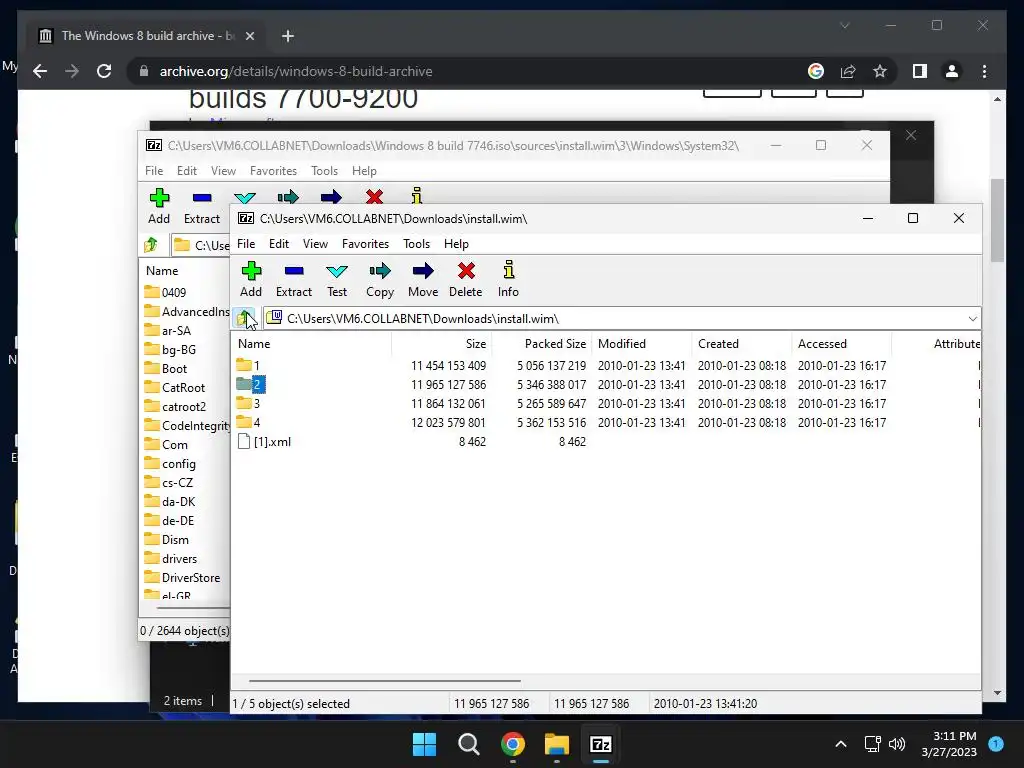Image resolution: width=1024 pixels, height=768 pixels.
Task: Click the Google icon in address bar
Action: (816, 71)
